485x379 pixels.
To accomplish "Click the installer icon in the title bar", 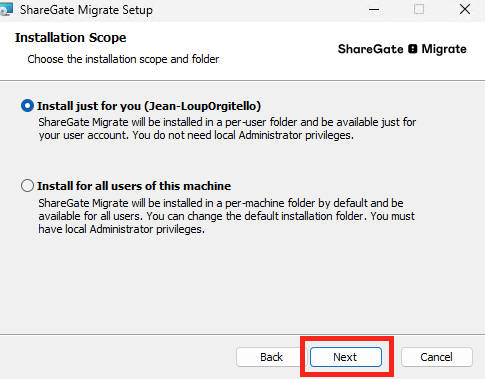I will click(x=6, y=9).
